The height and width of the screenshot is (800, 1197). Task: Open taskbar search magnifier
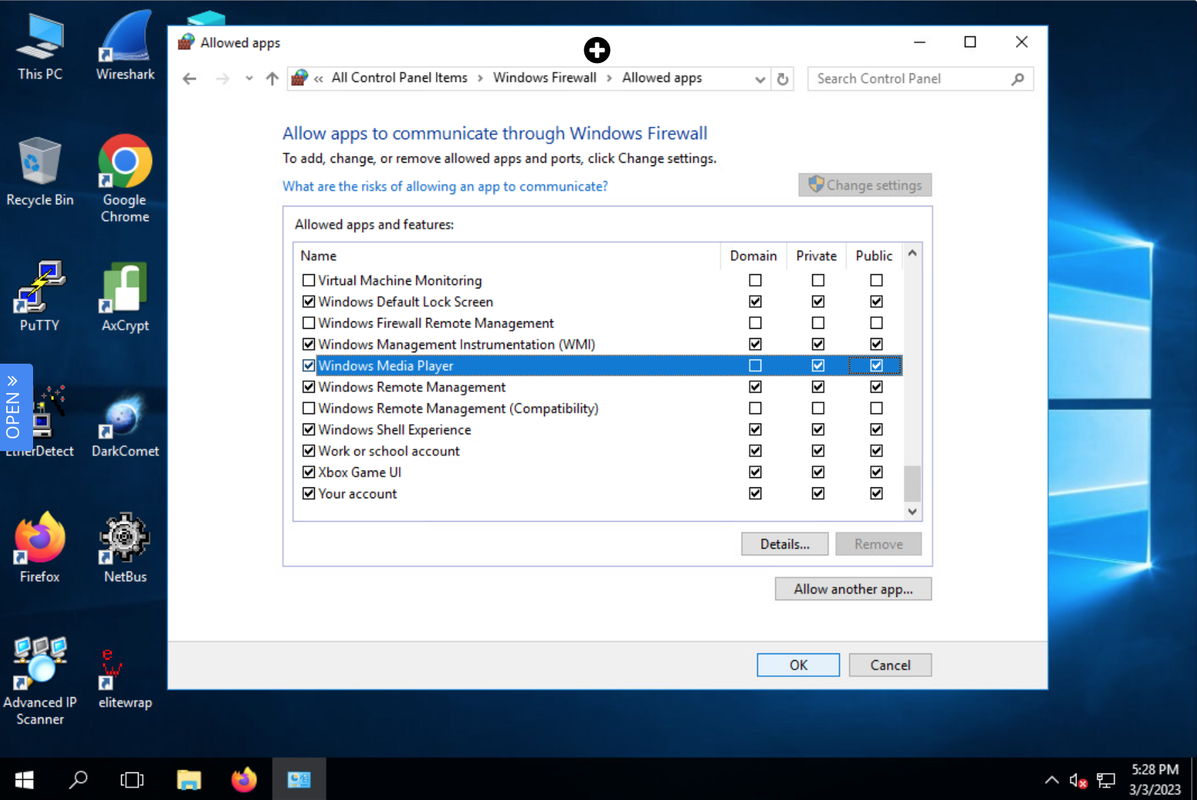(x=78, y=779)
